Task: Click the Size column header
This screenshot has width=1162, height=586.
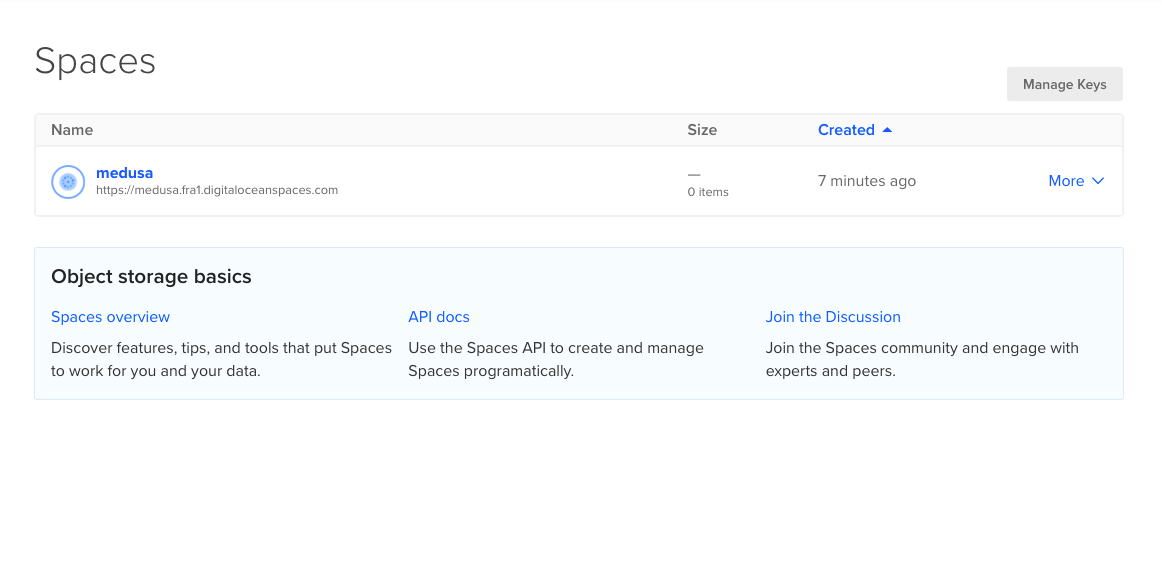Action: [702, 130]
